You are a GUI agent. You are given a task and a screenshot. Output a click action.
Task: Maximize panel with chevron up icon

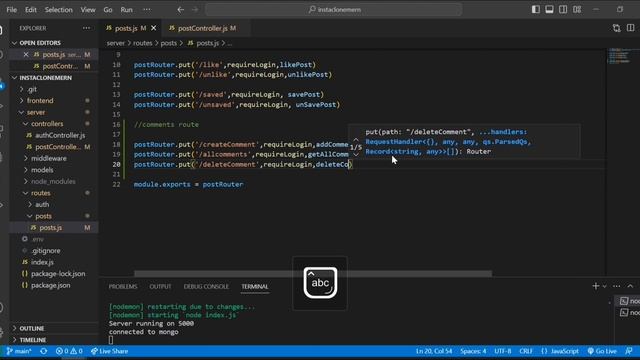click(630, 286)
